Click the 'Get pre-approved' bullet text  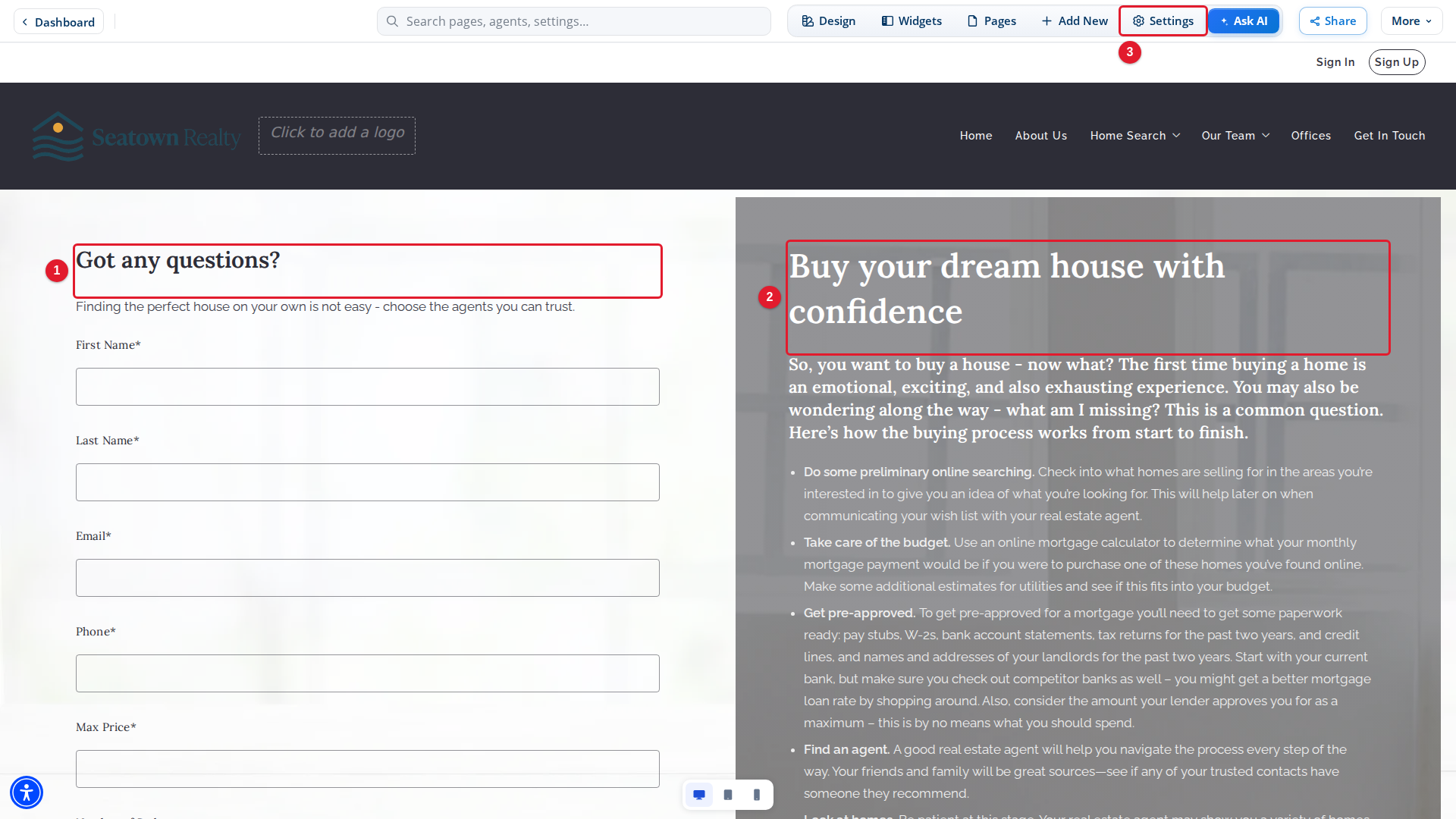pyautogui.click(x=1087, y=667)
